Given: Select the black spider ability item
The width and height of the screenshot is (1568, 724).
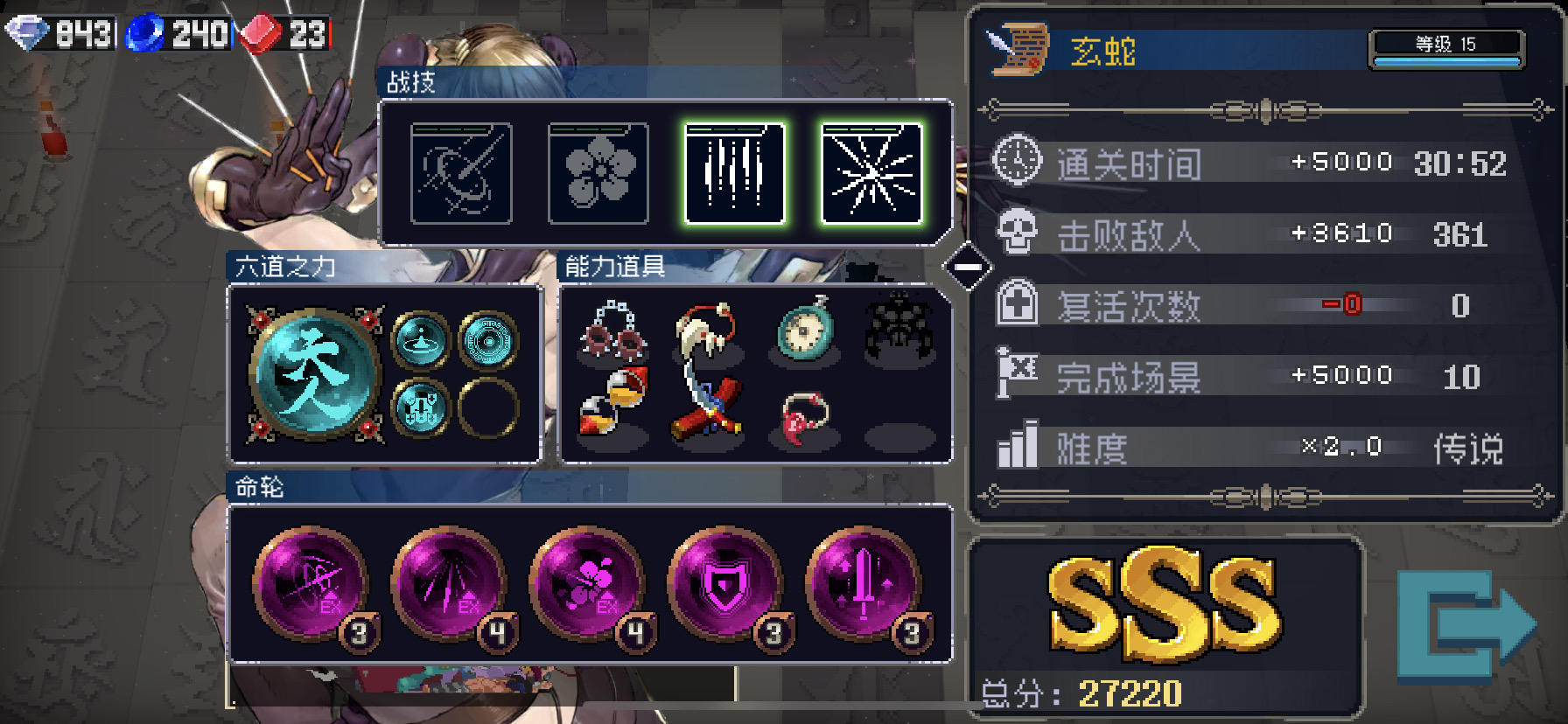Looking at the screenshot, I should 899,328.
